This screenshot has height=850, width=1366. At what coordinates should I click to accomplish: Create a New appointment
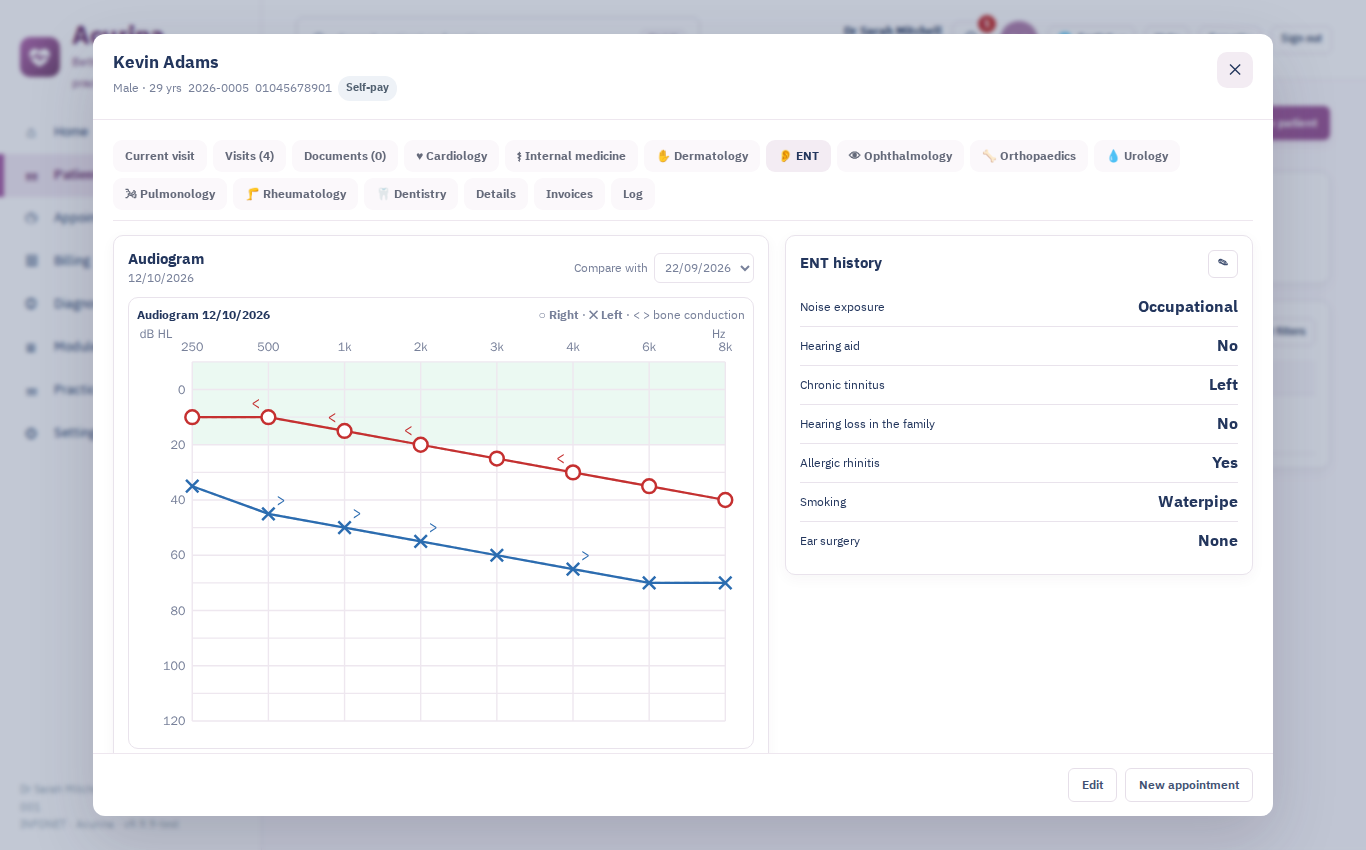coord(1189,785)
